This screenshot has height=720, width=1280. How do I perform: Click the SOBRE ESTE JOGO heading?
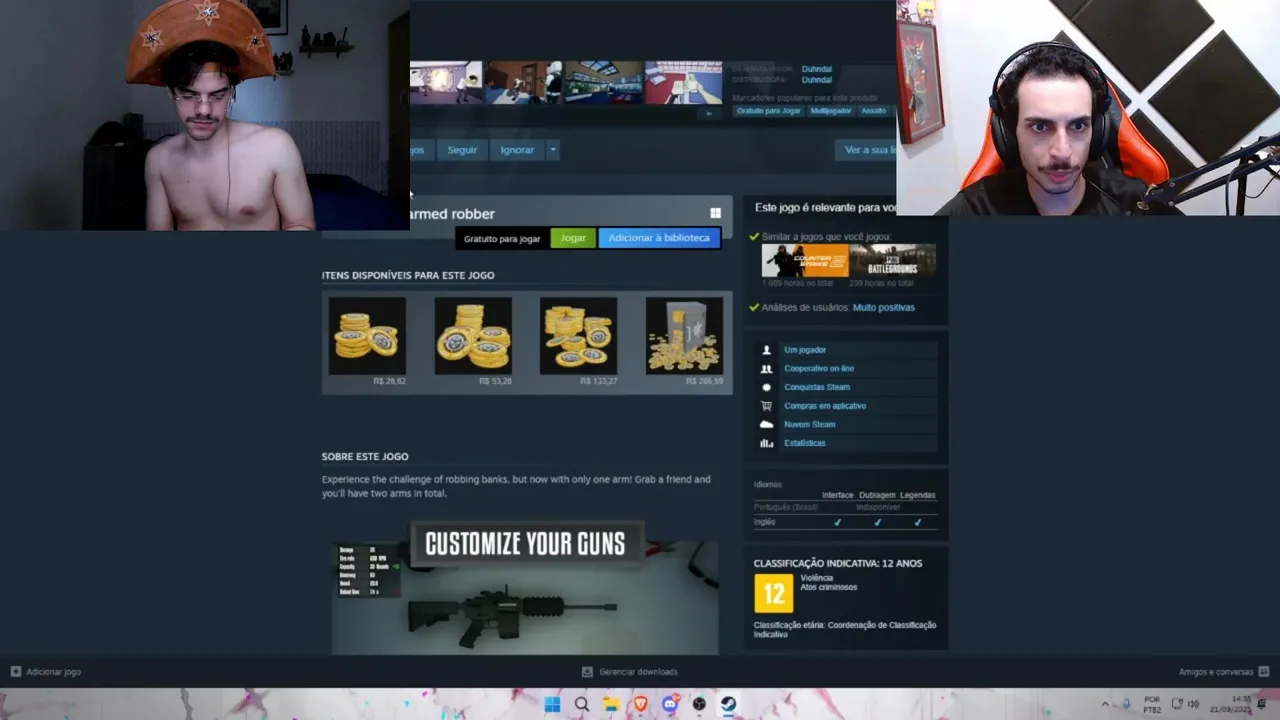(365, 457)
